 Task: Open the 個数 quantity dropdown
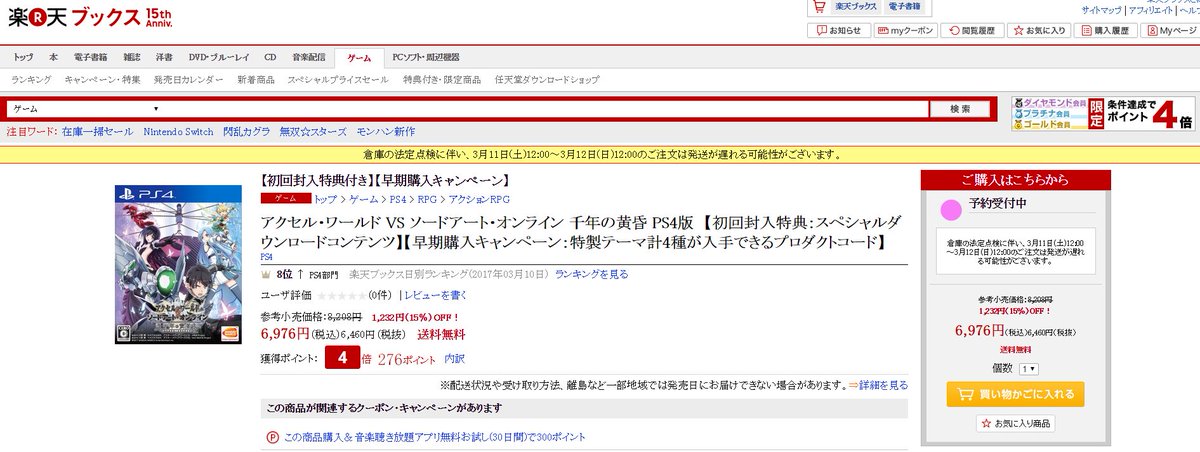1029,369
